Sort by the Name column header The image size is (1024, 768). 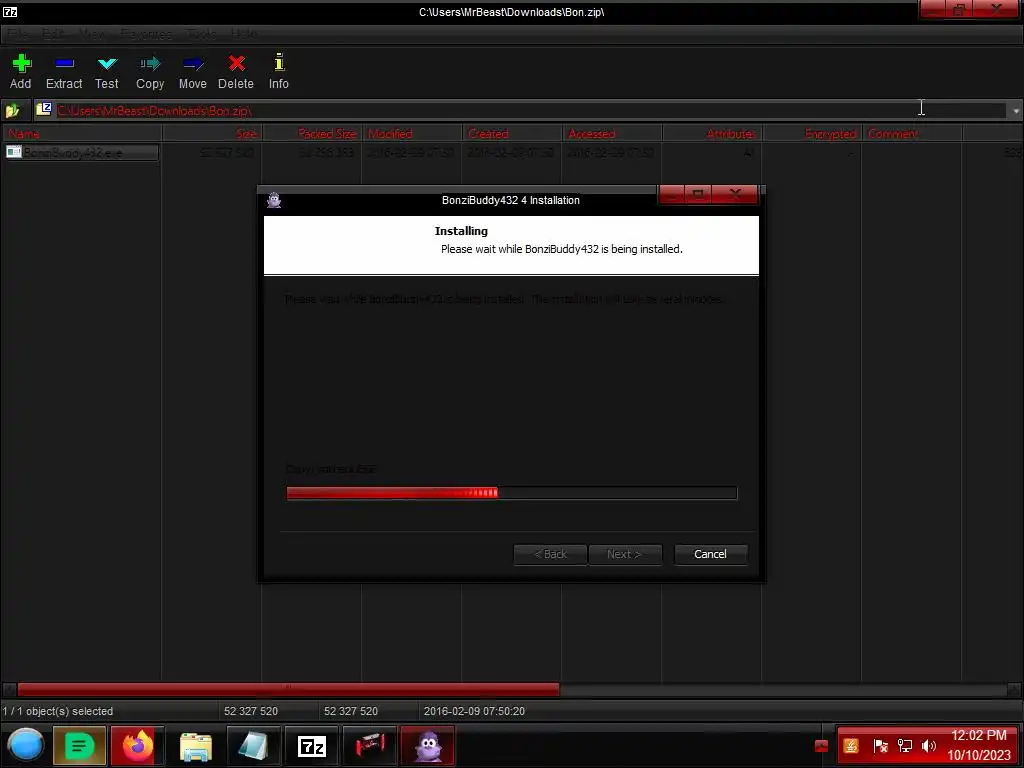tap(82, 133)
